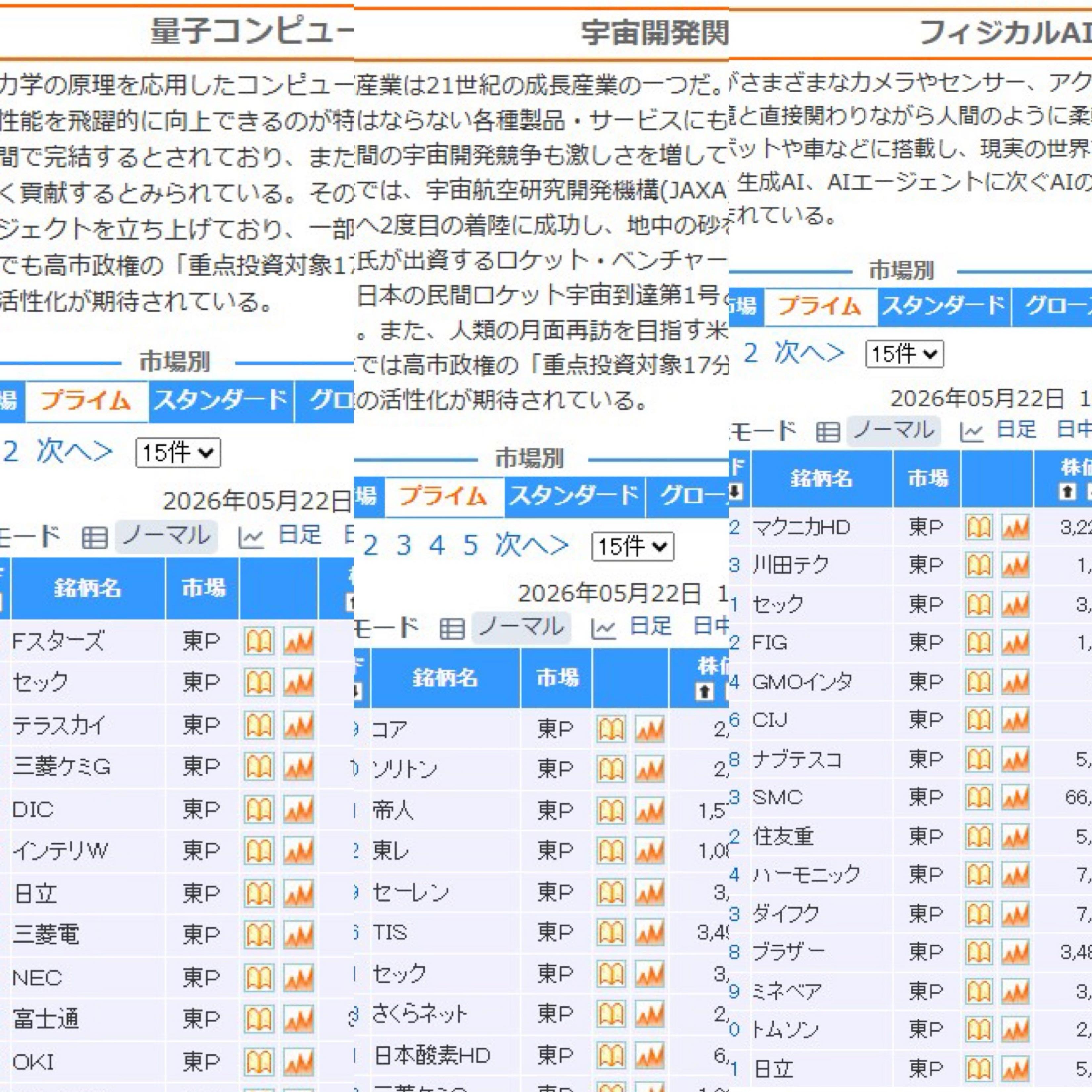The width and height of the screenshot is (1092, 1092).
Task: Click 銘柄名 column header in space development panel
Action: point(445,678)
